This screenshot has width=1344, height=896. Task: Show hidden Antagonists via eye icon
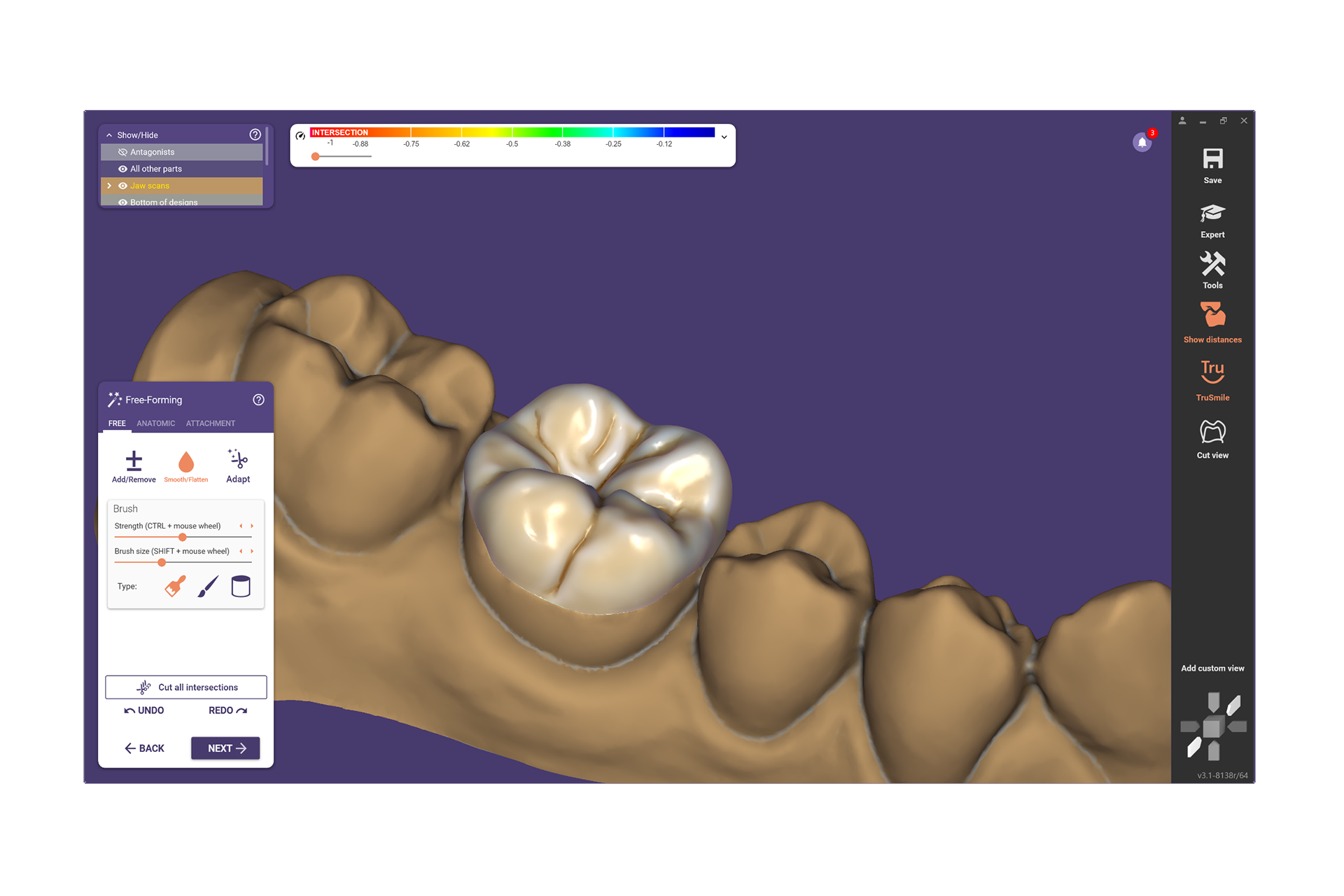[122, 152]
